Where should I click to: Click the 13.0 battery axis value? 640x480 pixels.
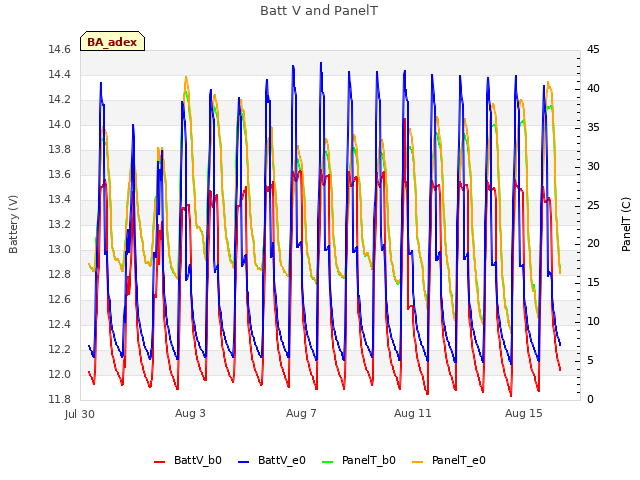pos(60,250)
